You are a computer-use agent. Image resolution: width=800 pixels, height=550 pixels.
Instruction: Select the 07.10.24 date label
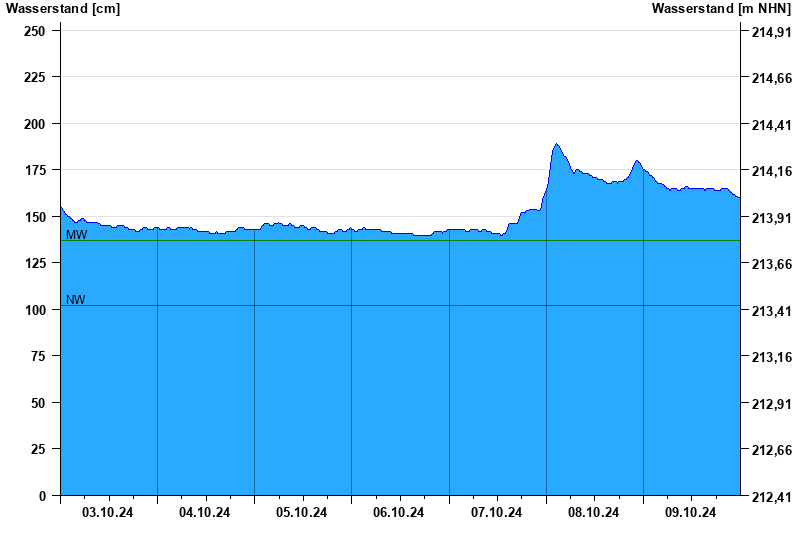496,512
